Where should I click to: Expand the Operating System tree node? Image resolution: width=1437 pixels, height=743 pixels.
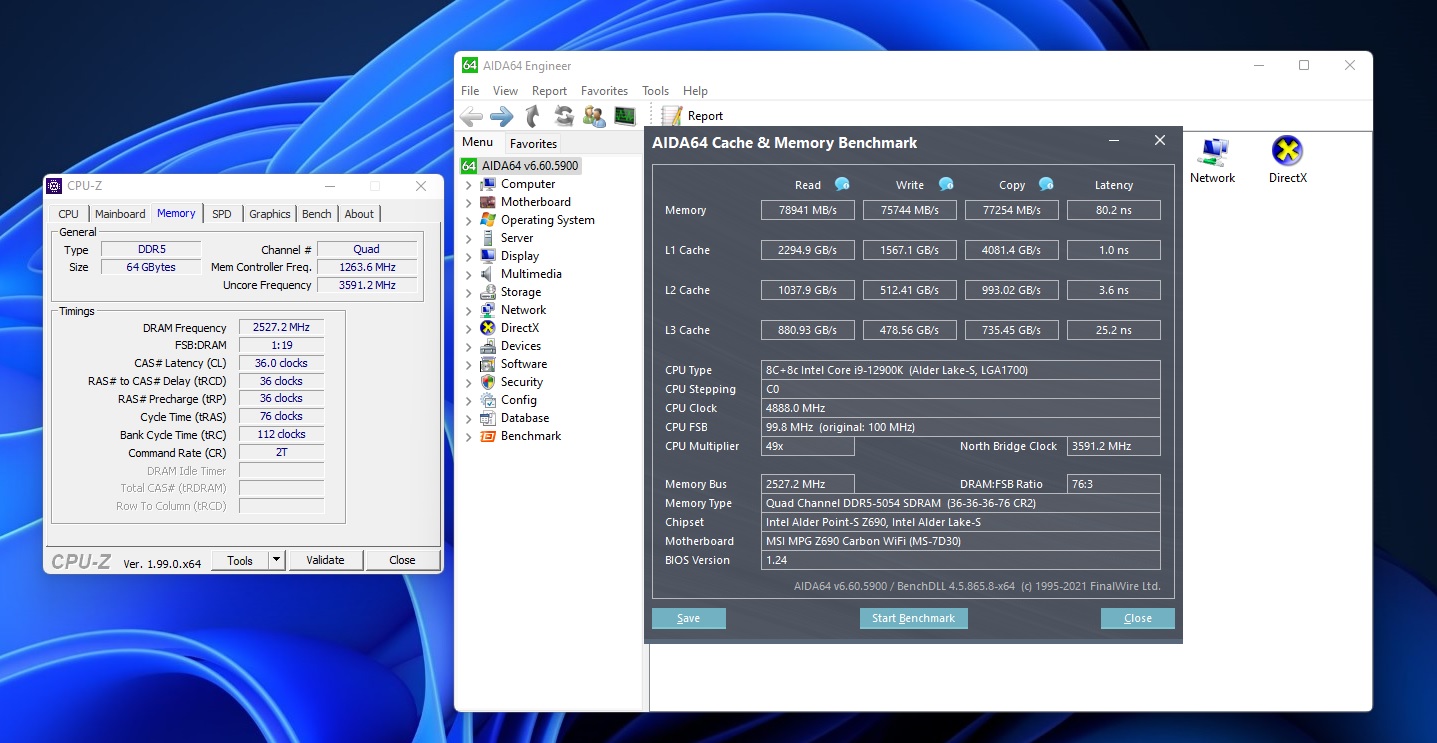(468, 221)
